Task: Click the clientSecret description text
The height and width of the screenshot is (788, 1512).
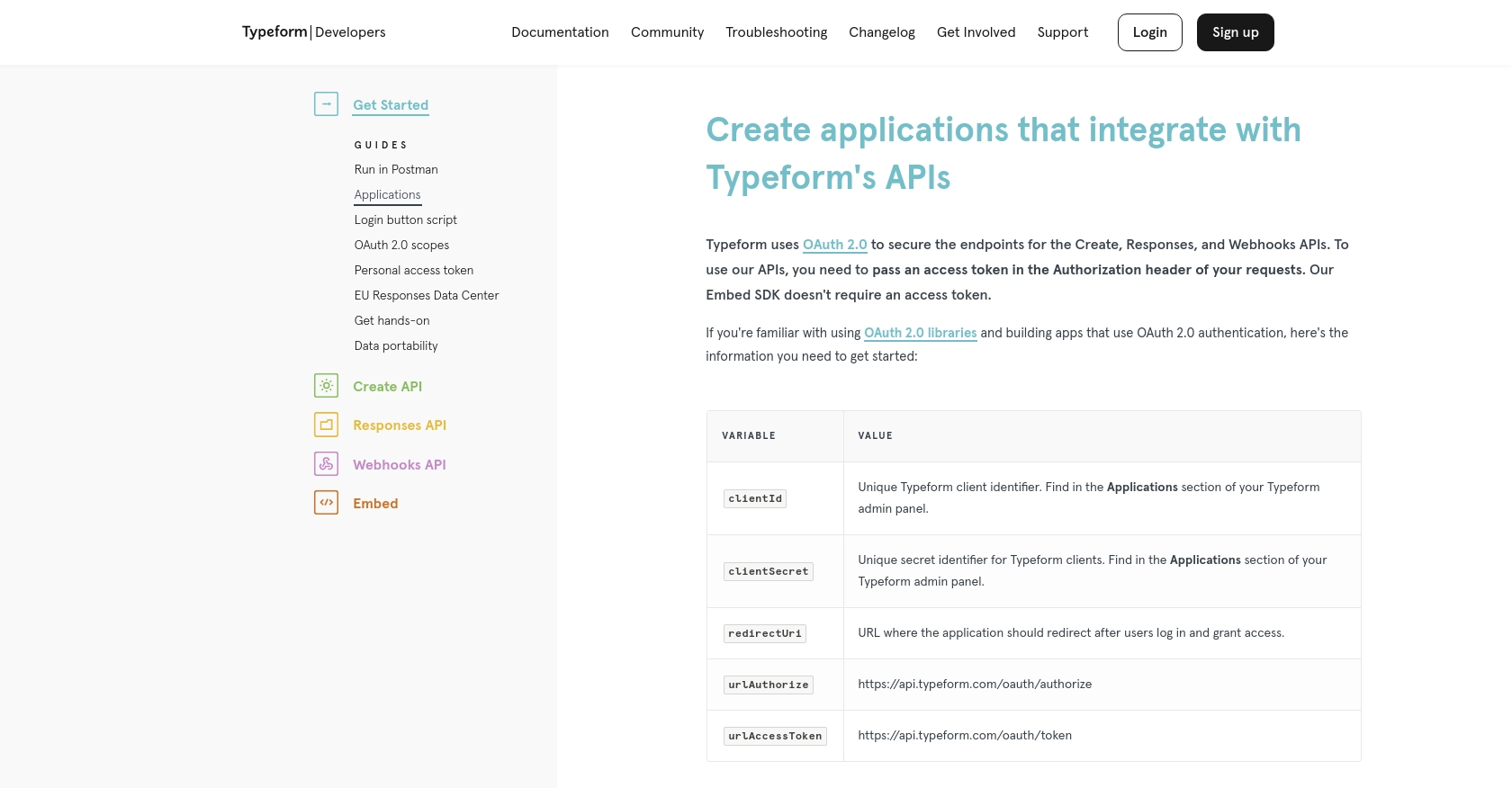Action: (x=1093, y=570)
